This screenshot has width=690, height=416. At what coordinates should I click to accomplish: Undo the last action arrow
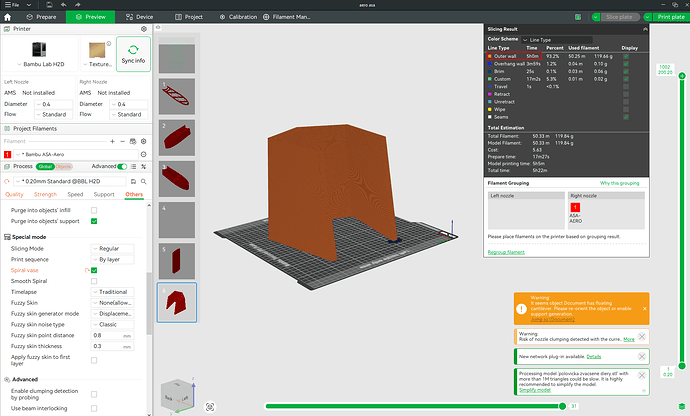tap(64, 5)
